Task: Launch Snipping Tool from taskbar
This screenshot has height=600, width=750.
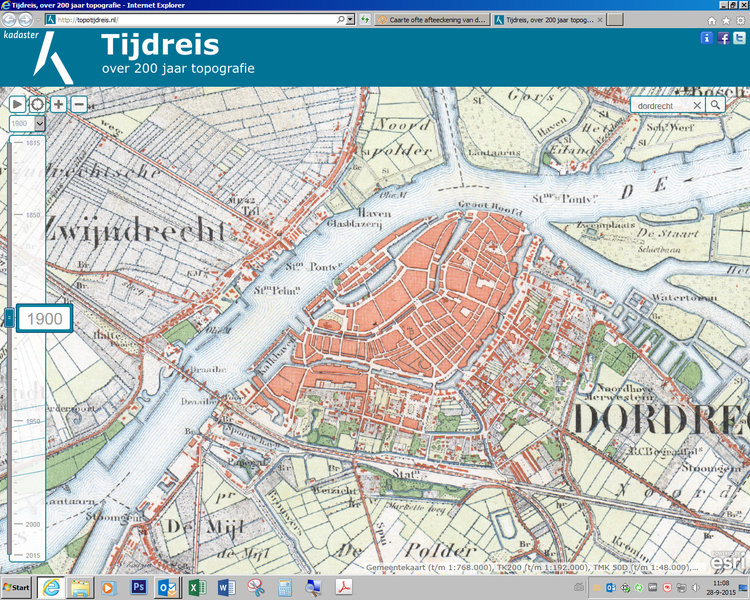Action: (x=256, y=587)
